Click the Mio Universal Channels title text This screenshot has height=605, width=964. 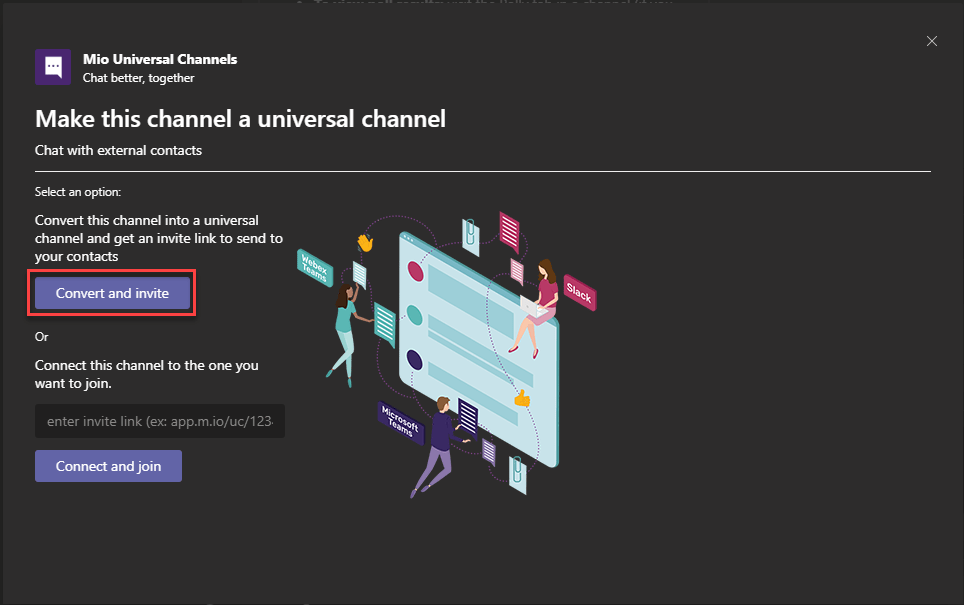point(160,59)
